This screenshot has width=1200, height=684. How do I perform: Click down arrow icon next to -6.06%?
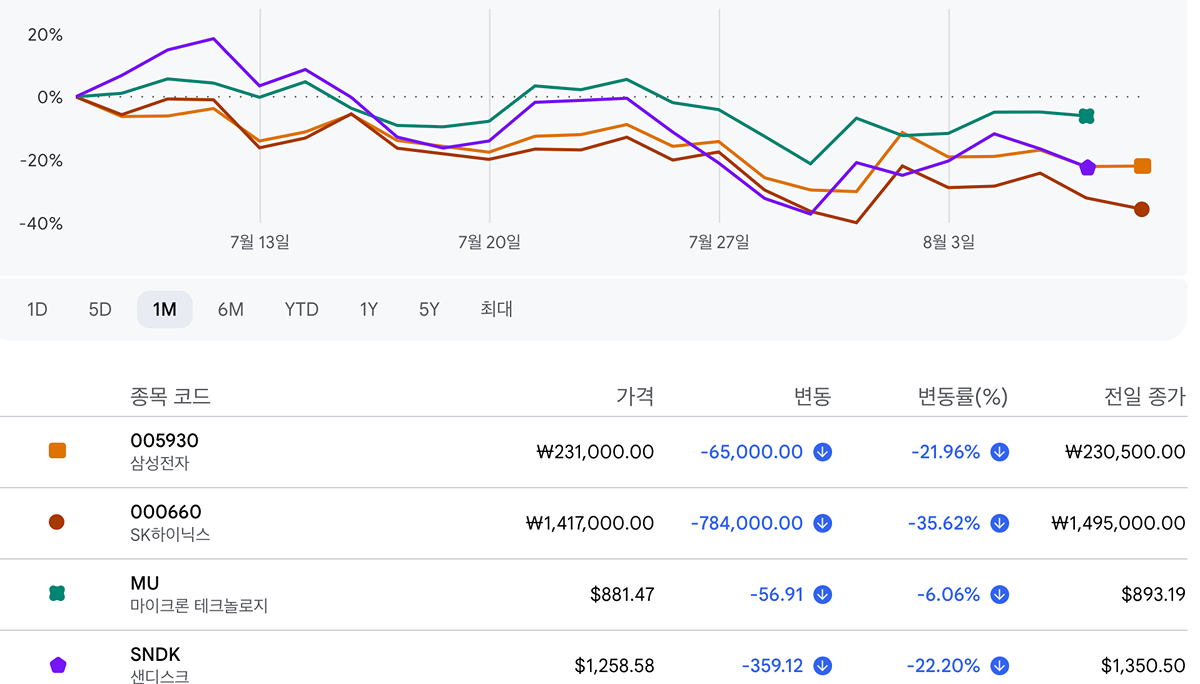[x=999, y=595]
